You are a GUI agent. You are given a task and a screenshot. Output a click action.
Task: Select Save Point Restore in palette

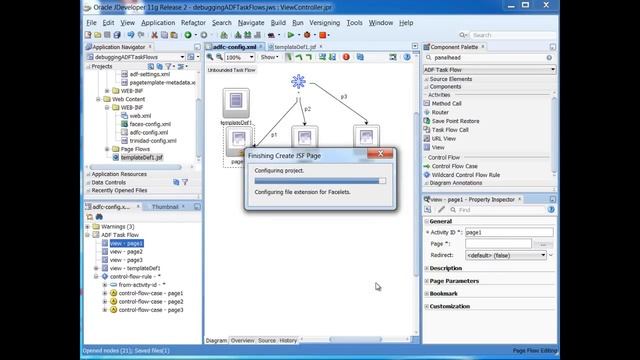(455, 121)
